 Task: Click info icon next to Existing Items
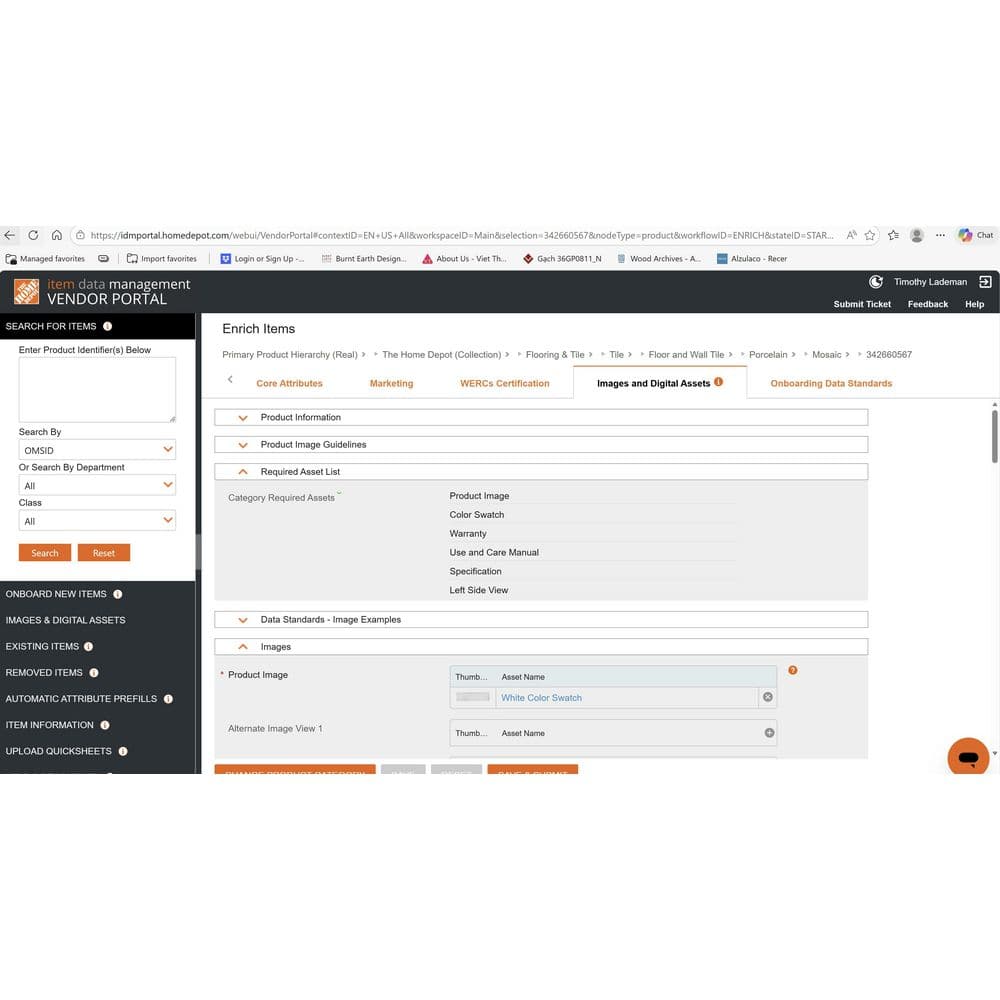[x=89, y=646]
